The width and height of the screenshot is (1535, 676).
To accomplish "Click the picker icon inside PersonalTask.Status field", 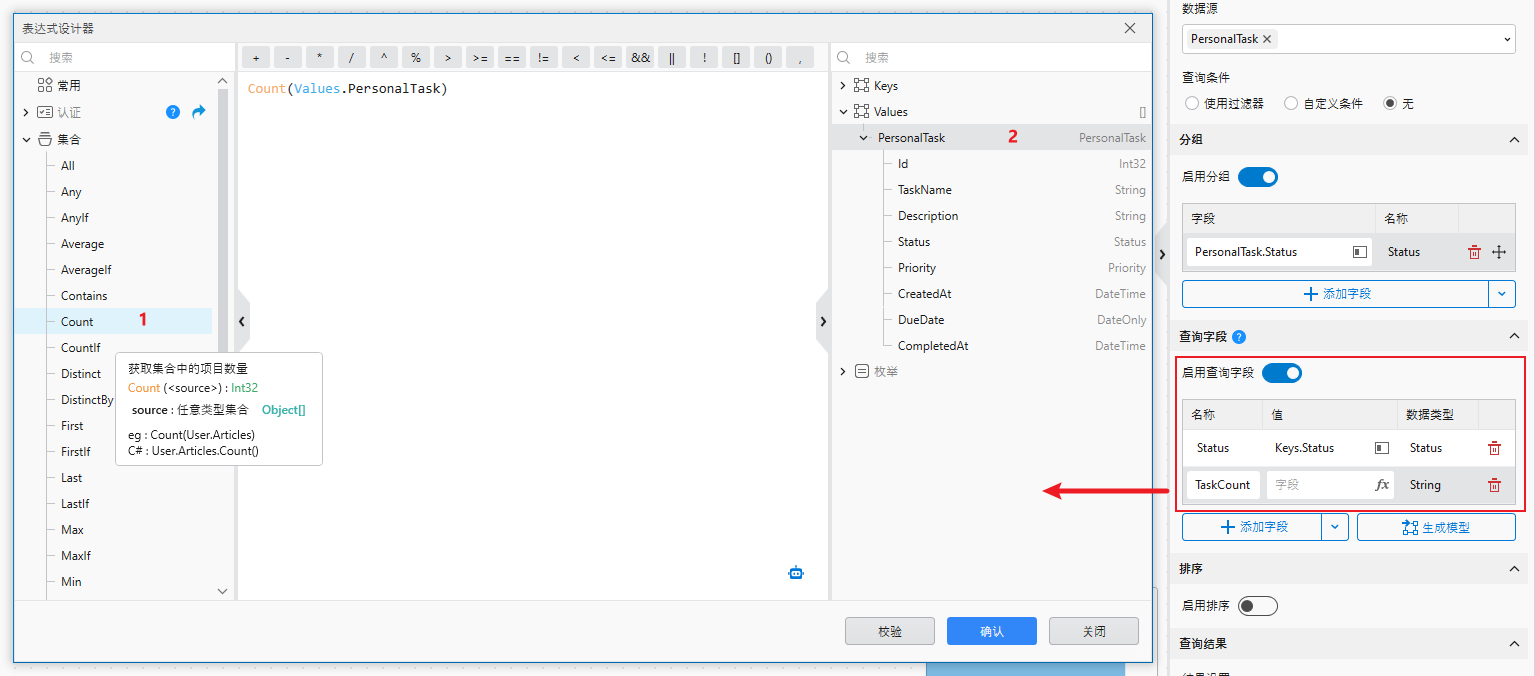I will coord(1359,251).
